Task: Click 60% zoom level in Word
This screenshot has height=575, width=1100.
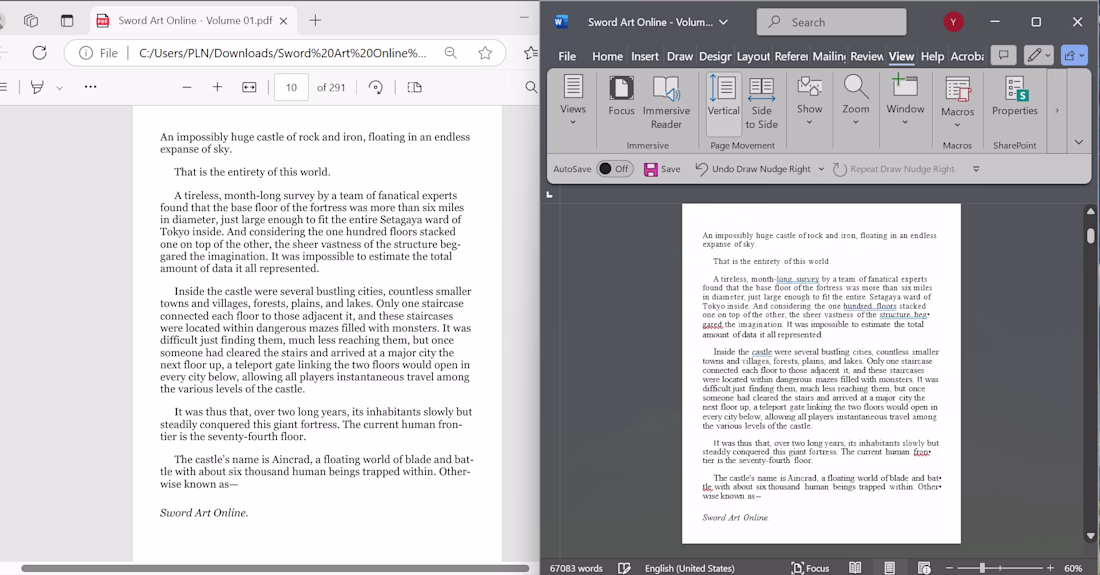Action: [x=1073, y=568]
